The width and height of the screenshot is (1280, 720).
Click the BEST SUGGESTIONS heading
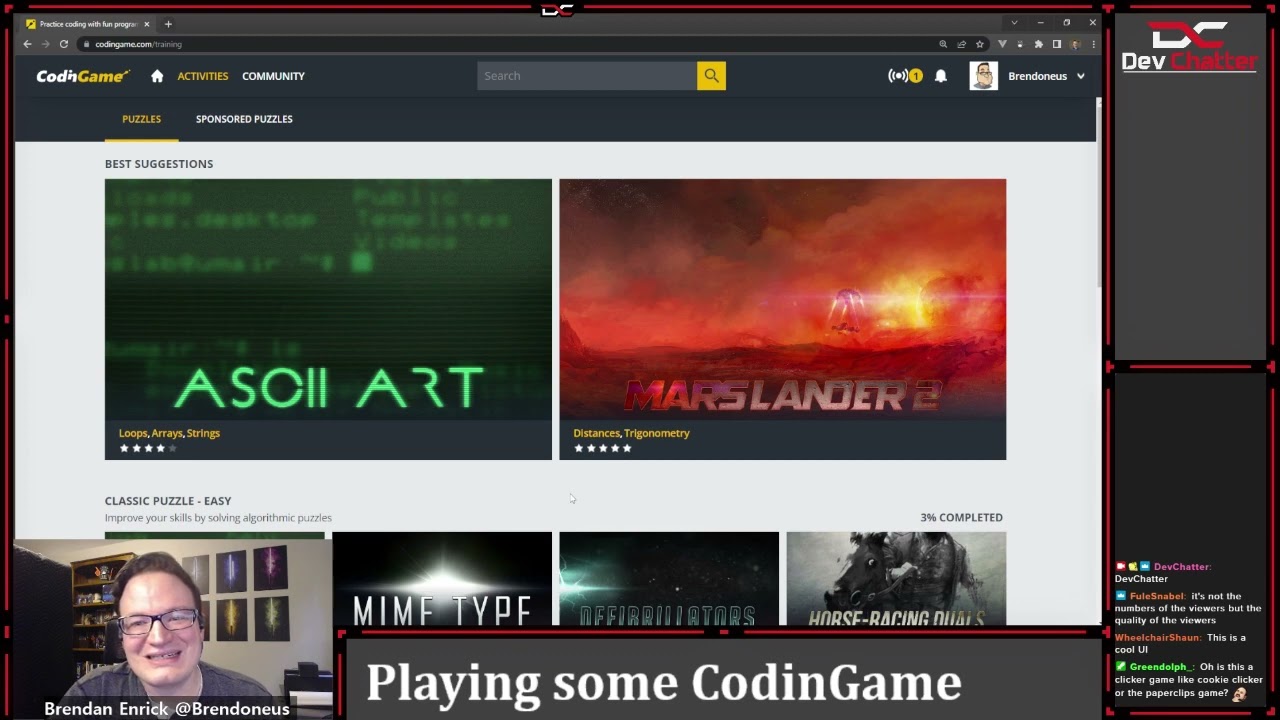pyautogui.click(x=159, y=164)
